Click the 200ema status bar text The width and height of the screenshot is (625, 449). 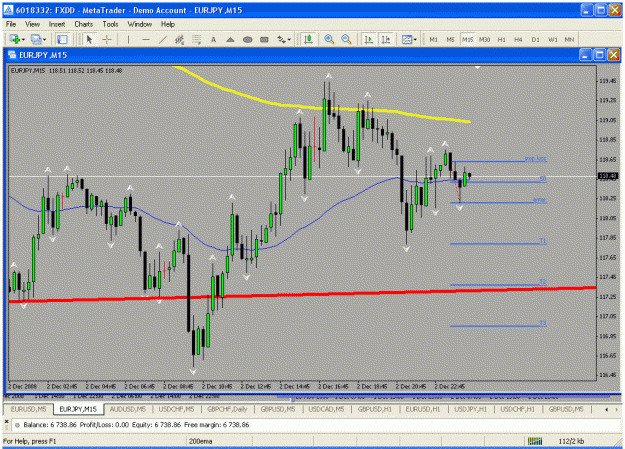click(x=200, y=441)
